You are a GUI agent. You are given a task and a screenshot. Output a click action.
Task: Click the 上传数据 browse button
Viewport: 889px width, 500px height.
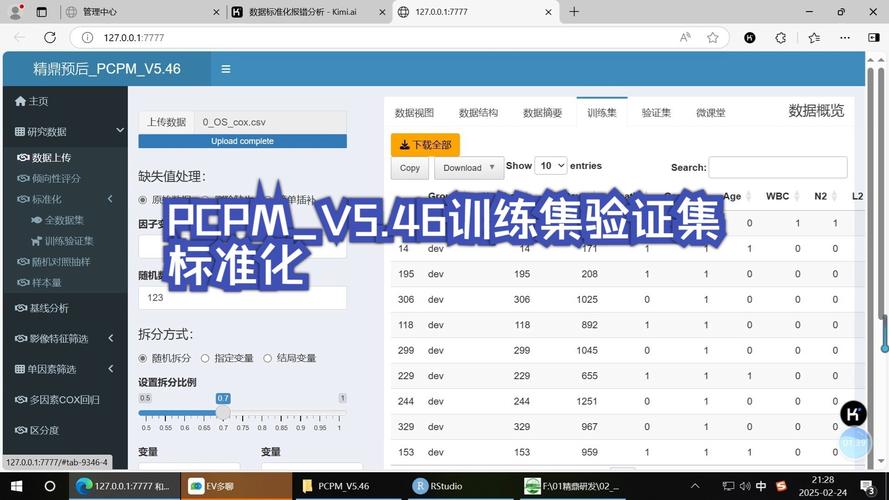167,122
